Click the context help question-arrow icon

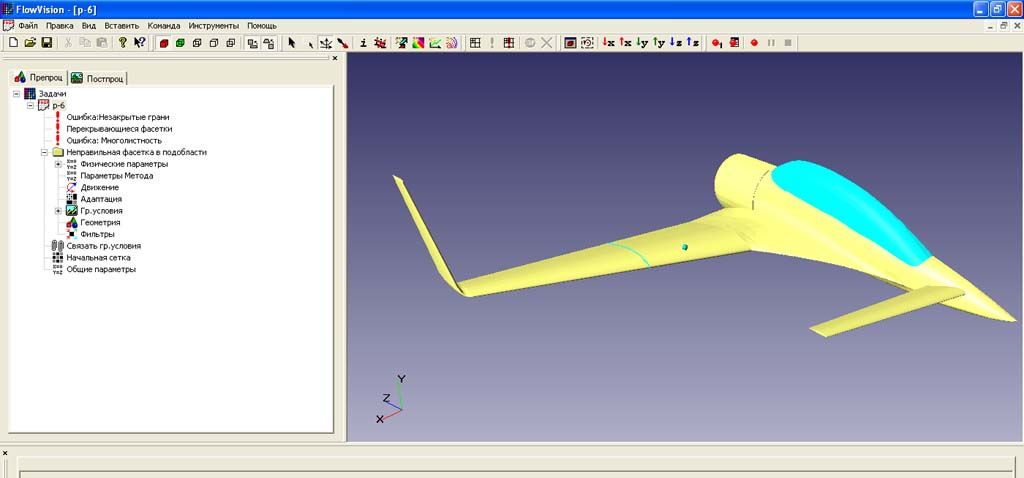(x=139, y=43)
